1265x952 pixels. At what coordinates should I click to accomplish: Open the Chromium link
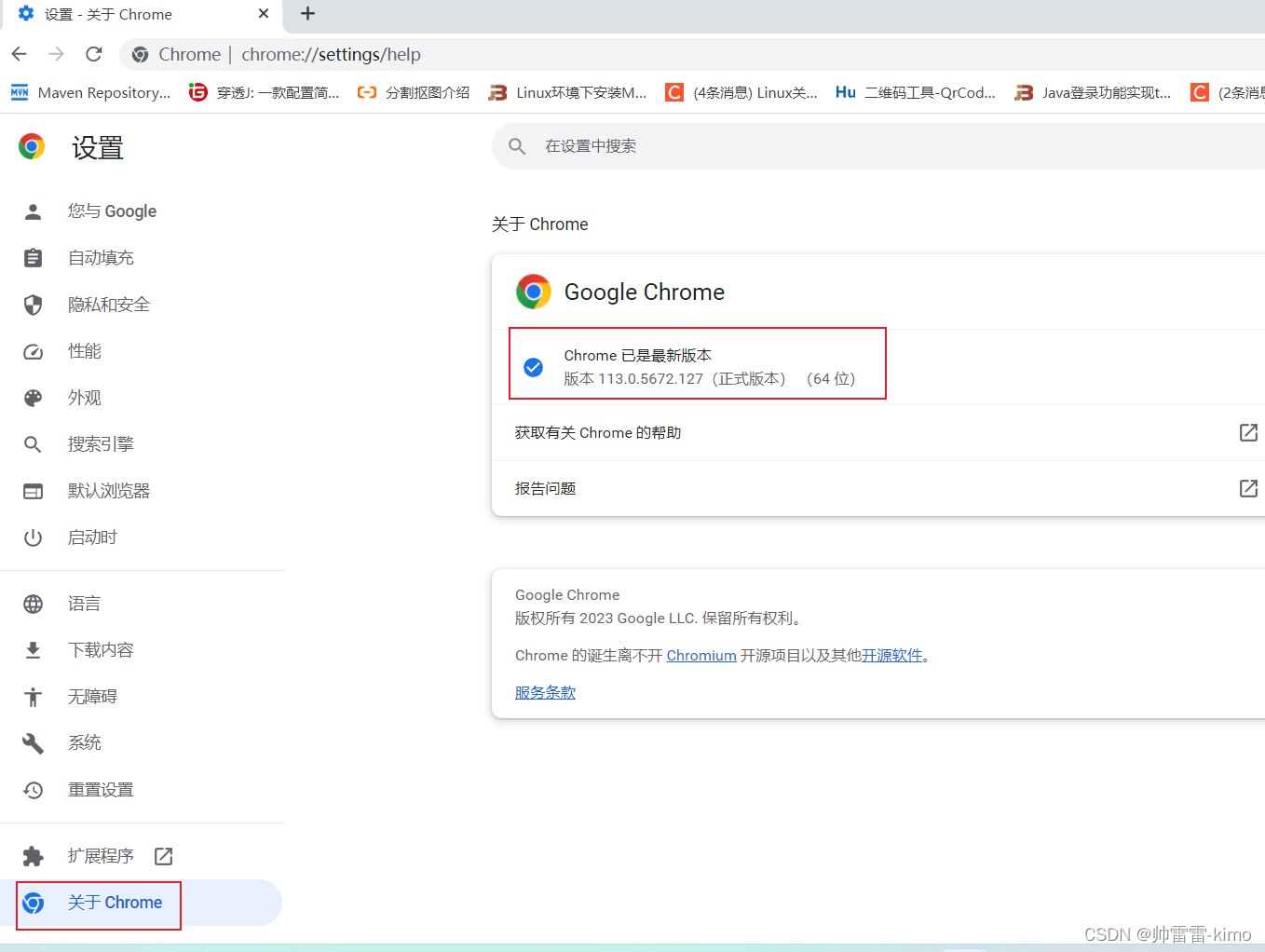(701, 656)
